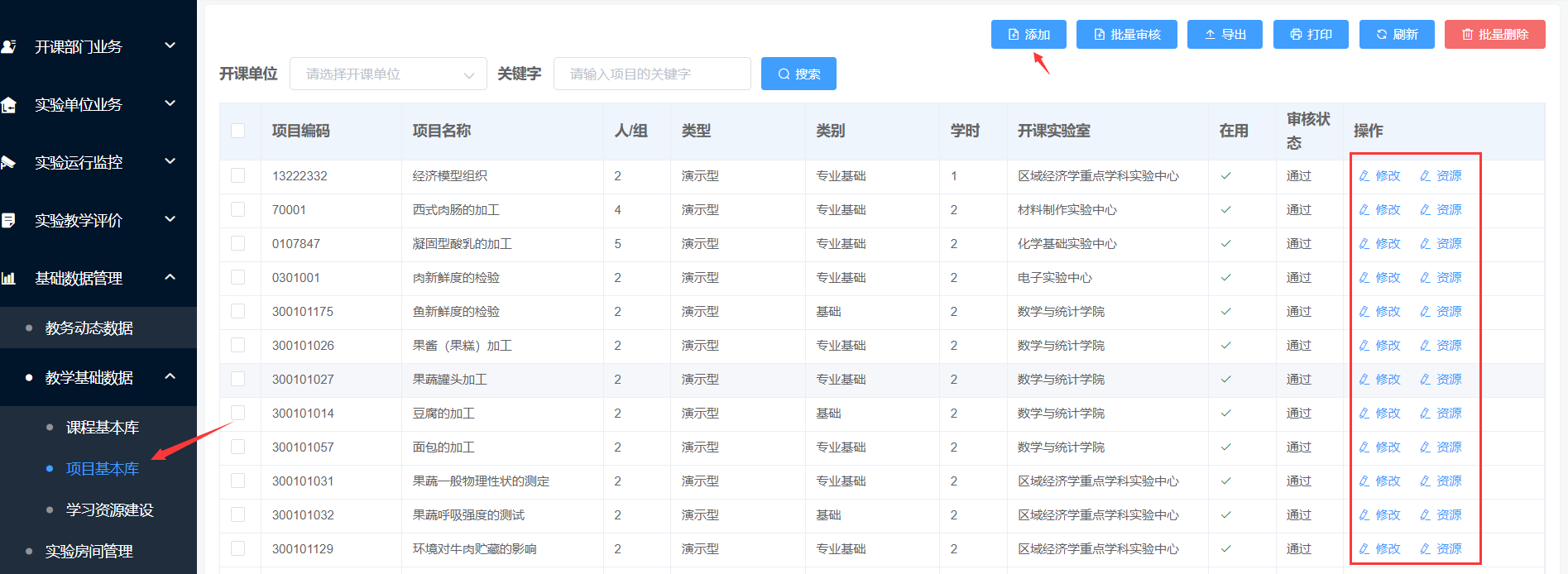Expand 实验教学评价 menu in sidebar
Image resolution: width=1568 pixels, height=574 pixels.
pos(98,221)
